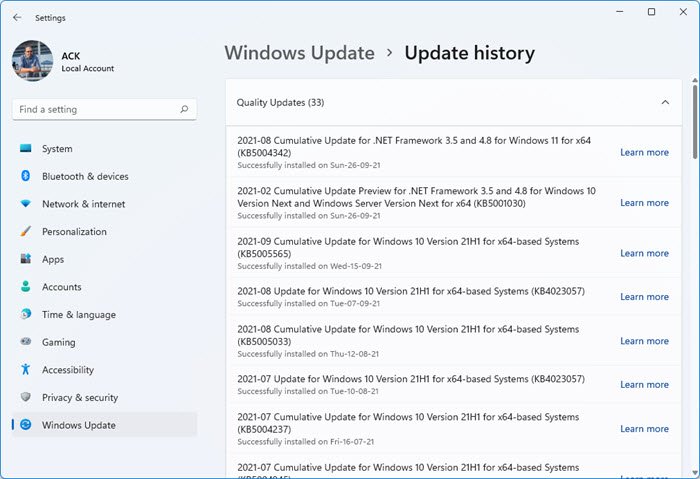
Task: Click the Windows Update breadcrumb link
Action: click(x=299, y=53)
